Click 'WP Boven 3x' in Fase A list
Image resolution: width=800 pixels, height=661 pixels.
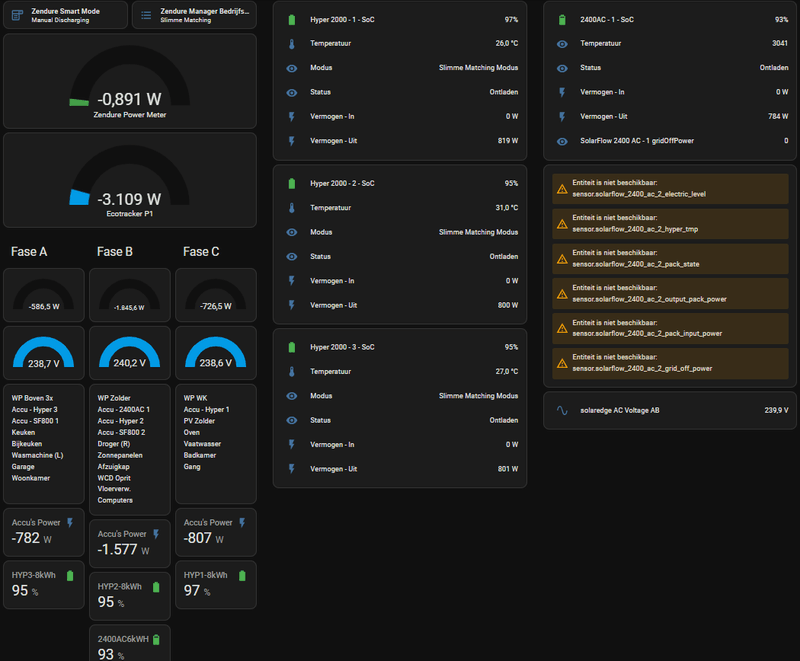[32, 398]
